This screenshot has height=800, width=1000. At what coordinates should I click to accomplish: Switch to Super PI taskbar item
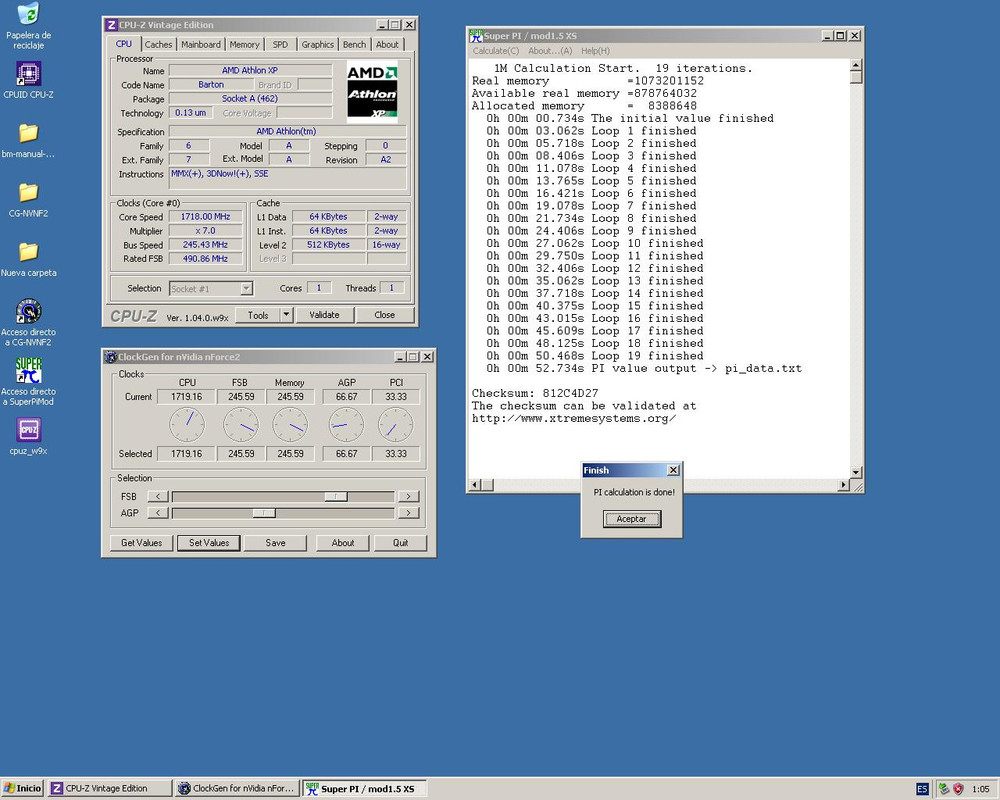pos(364,789)
